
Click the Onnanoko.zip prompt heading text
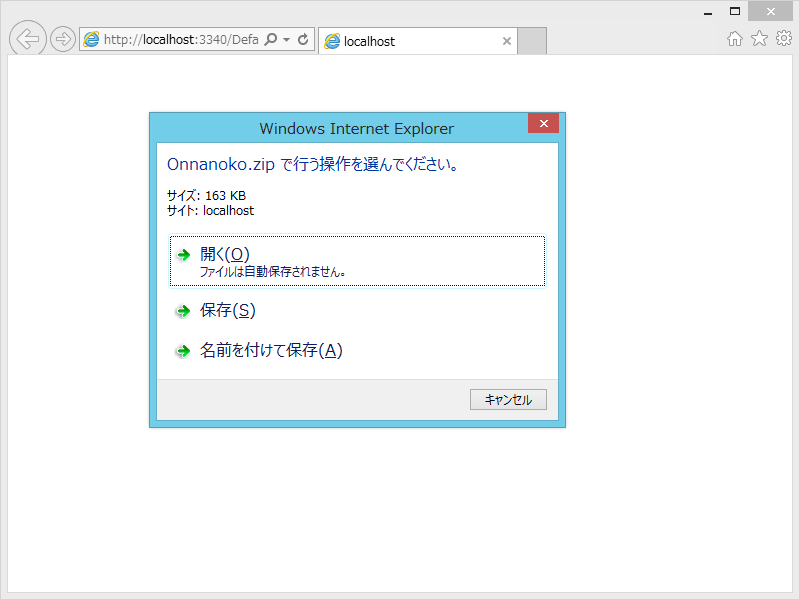pyautogui.click(x=313, y=164)
